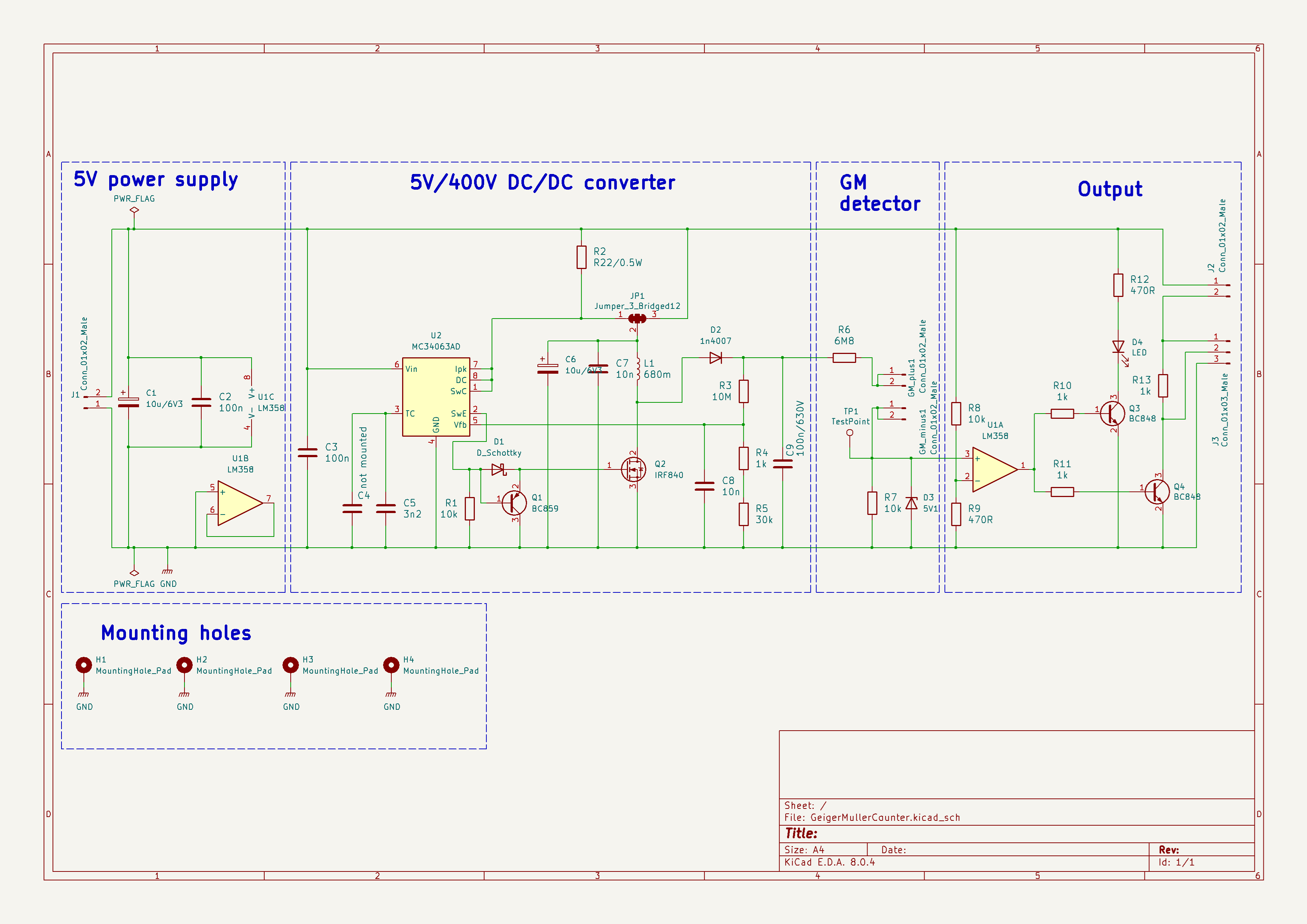The width and height of the screenshot is (1307, 924).
Task: Select the L1 680m inductor
Action: tap(638, 369)
